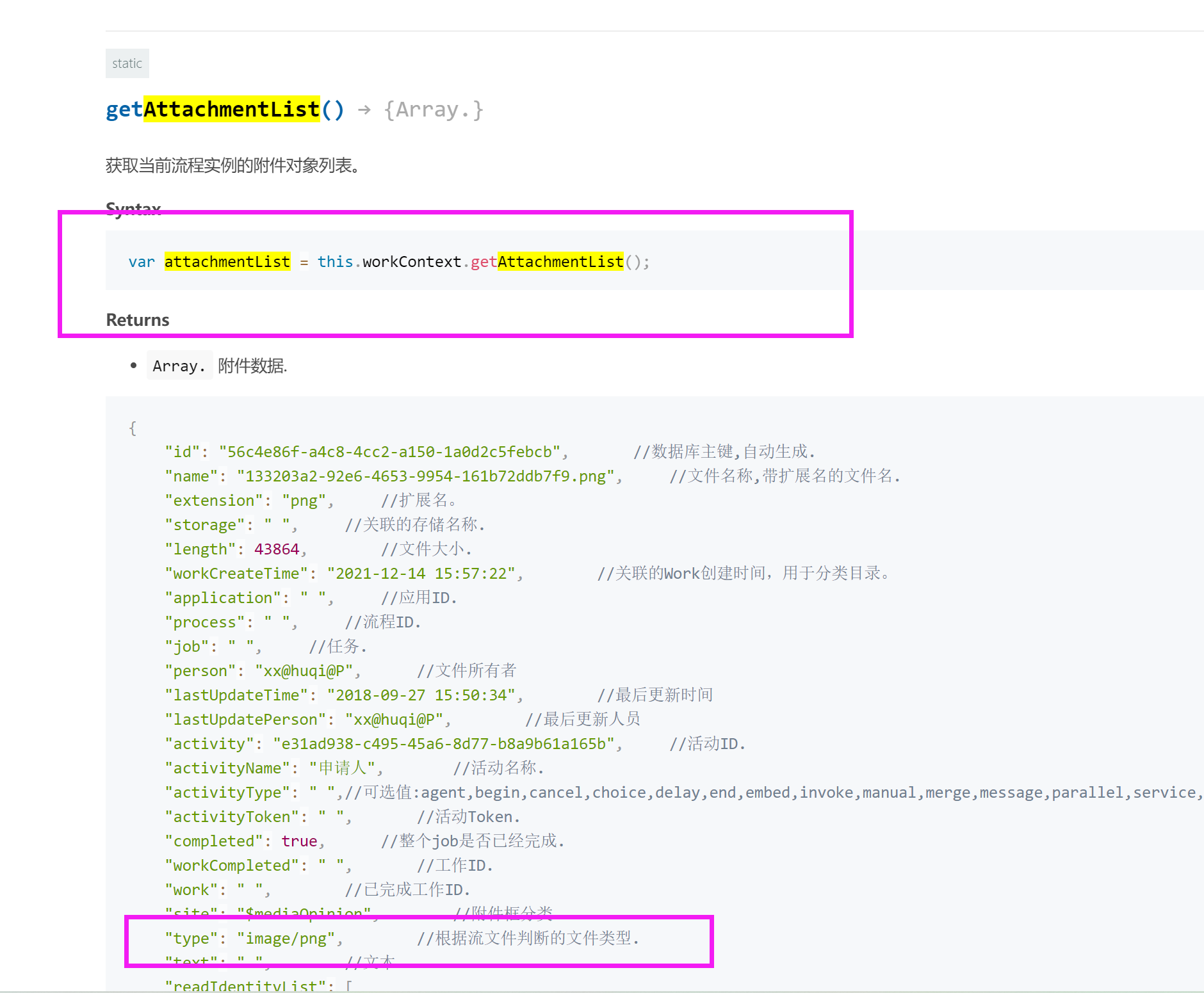Select the timestamp 2021-12-14 15:57:22
The height and width of the screenshot is (993, 1204).
pyautogui.click(x=421, y=574)
